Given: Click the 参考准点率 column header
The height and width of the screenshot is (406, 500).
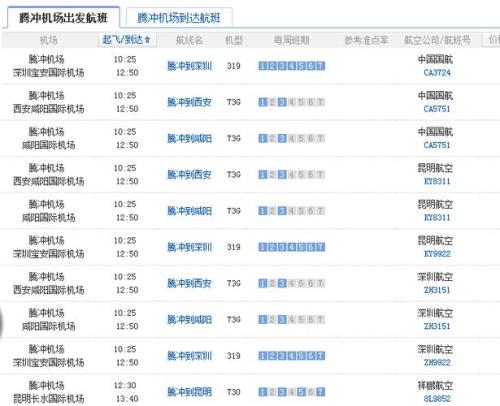Looking at the screenshot, I should pyautogui.click(x=366, y=40).
